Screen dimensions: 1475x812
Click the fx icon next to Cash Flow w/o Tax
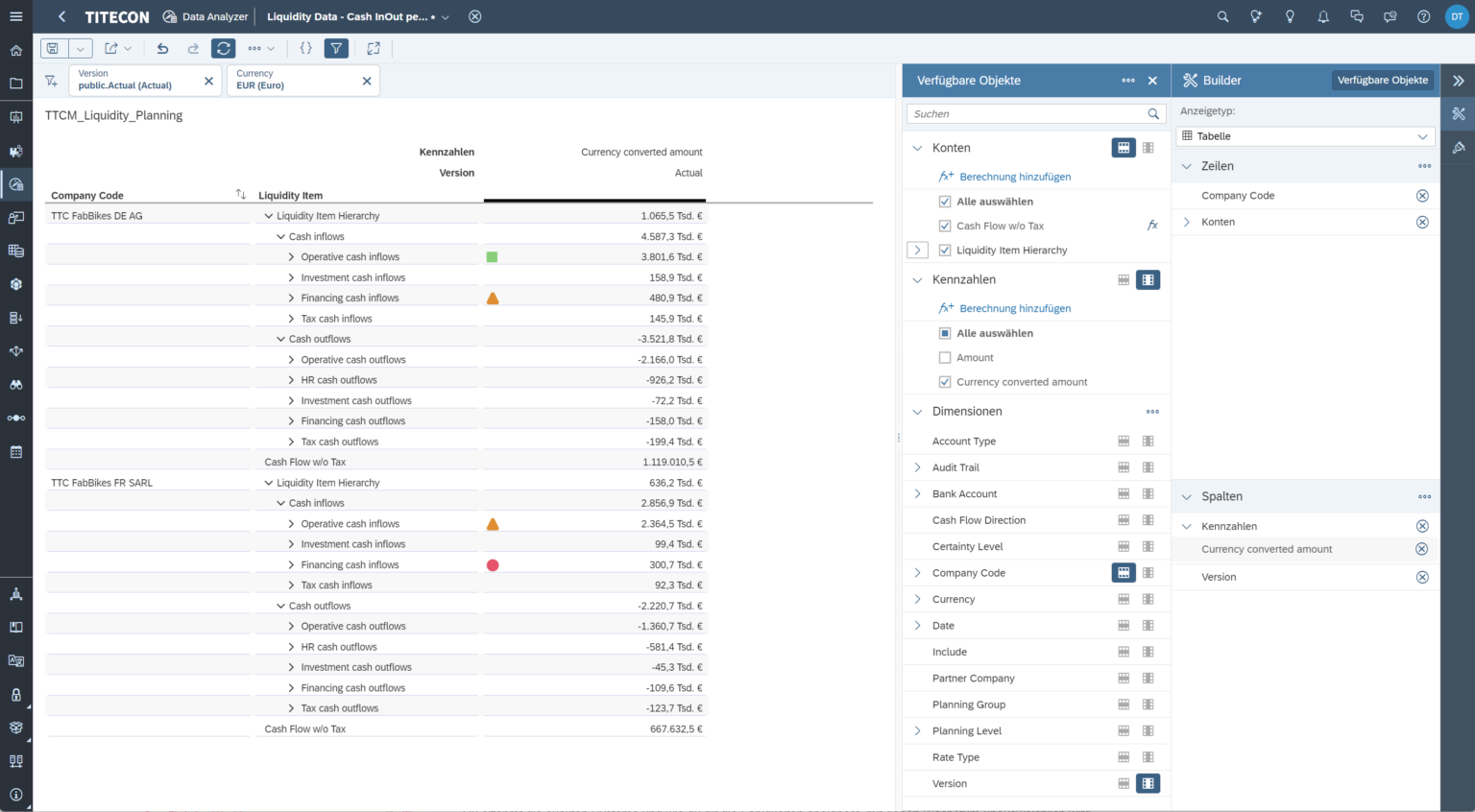1152,225
